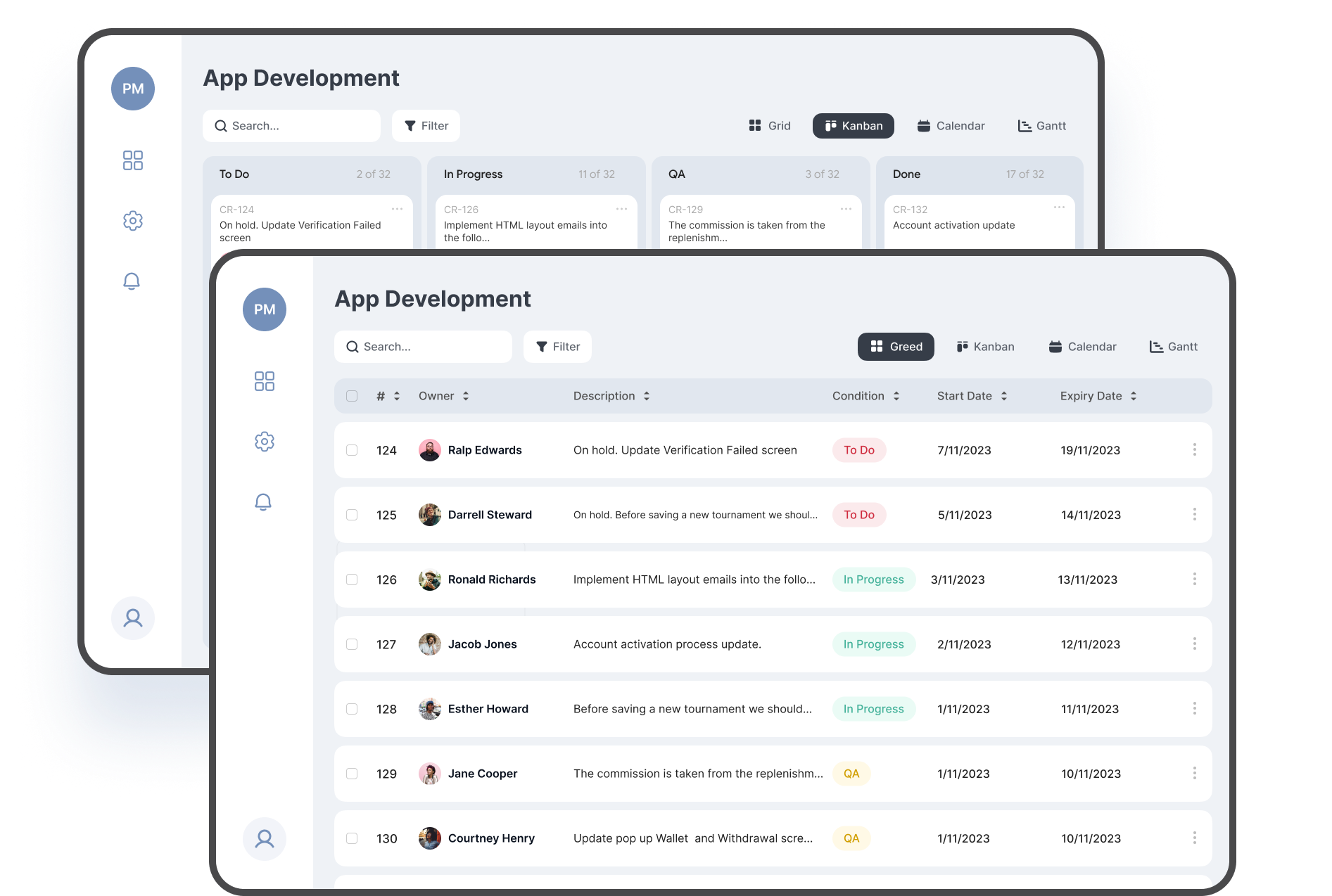Viewport: 1332px width, 896px height.
Task: Open card menu dots on CR-132 card
Action: (x=1060, y=207)
